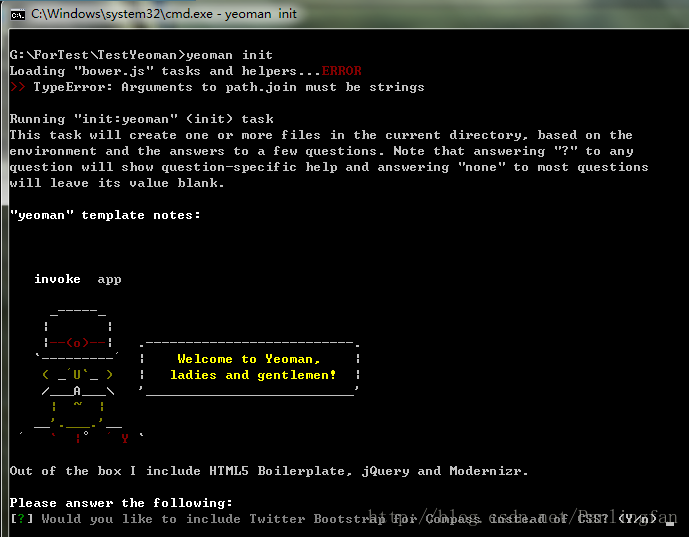Click the 'Please answer the following:' line

click(x=121, y=503)
